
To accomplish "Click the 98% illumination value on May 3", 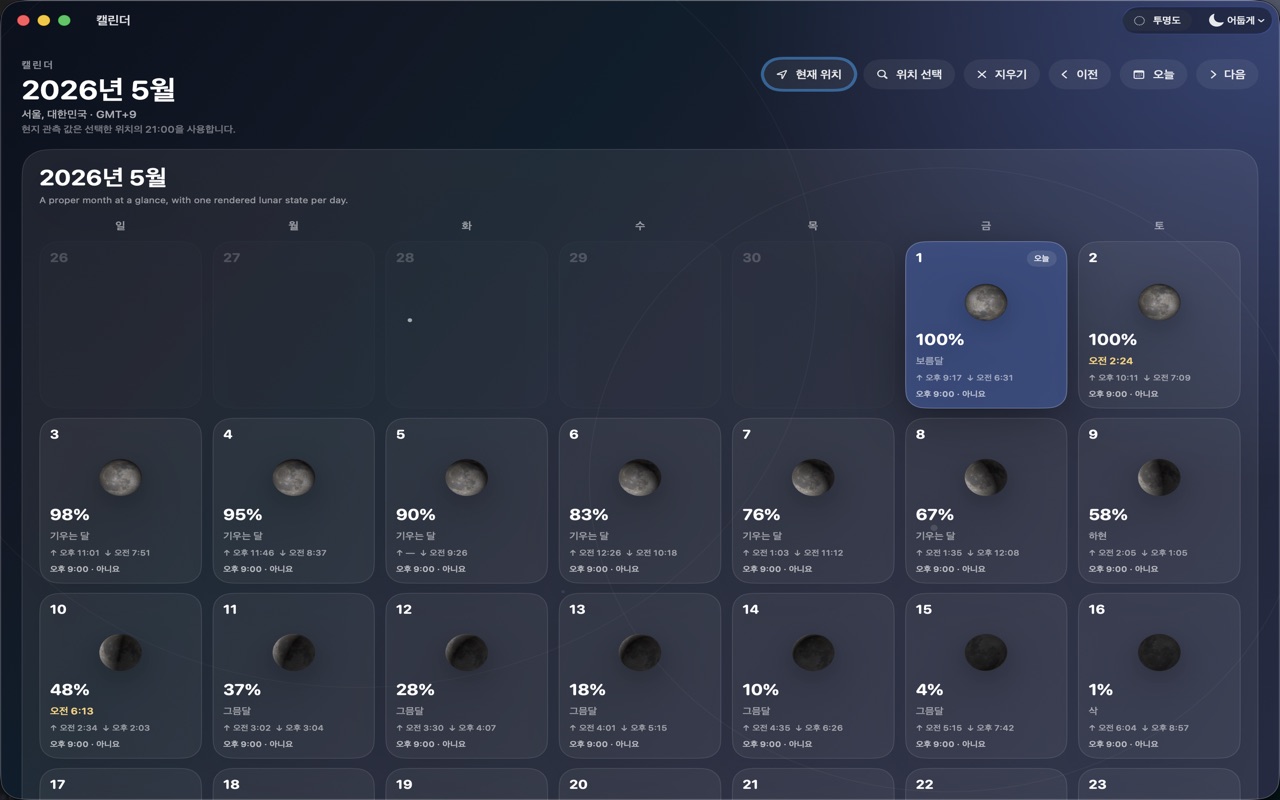I will click(x=70, y=515).
